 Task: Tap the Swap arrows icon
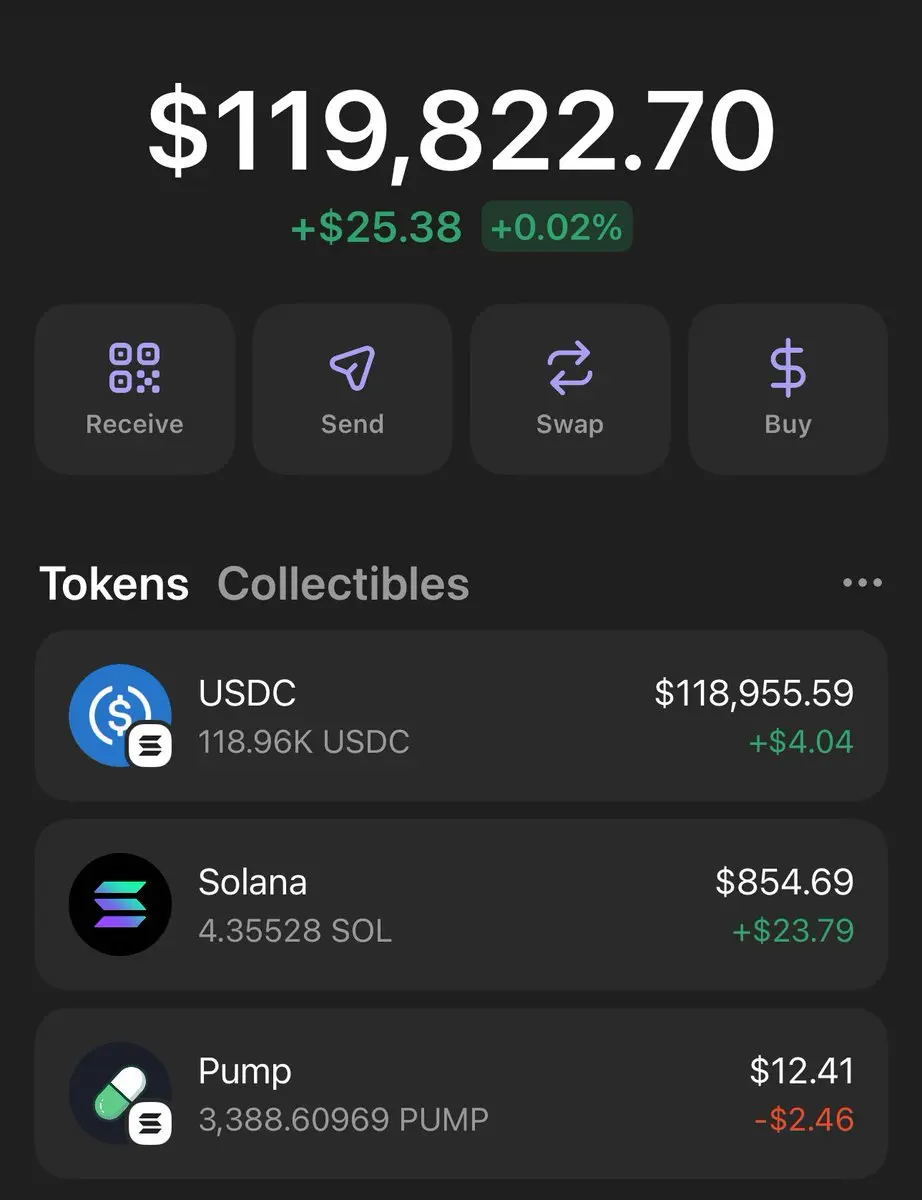(x=570, y=368)
